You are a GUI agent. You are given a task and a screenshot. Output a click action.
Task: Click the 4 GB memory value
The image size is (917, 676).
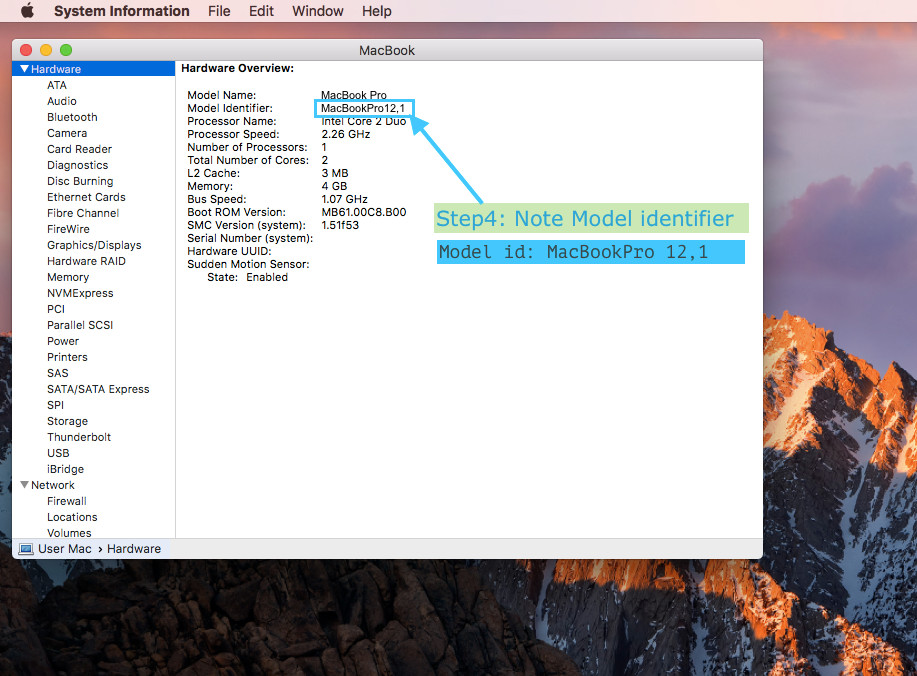pos(334,186)
